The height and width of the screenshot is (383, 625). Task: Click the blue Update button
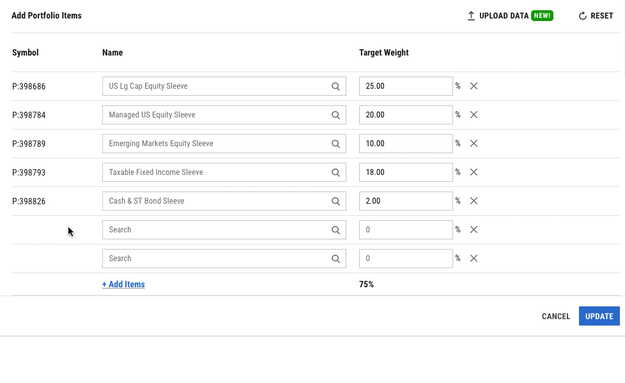pos(599,316)
